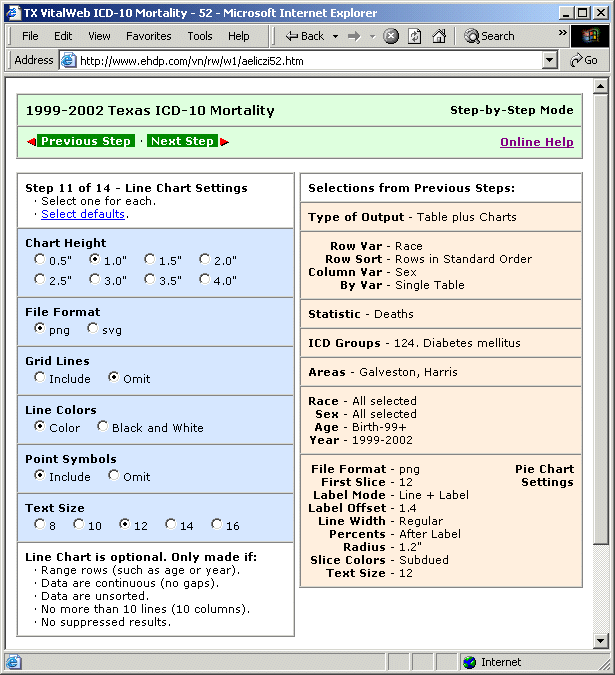Set text size to 10
The height and width of the screenshot is (675, 615).
78,524
